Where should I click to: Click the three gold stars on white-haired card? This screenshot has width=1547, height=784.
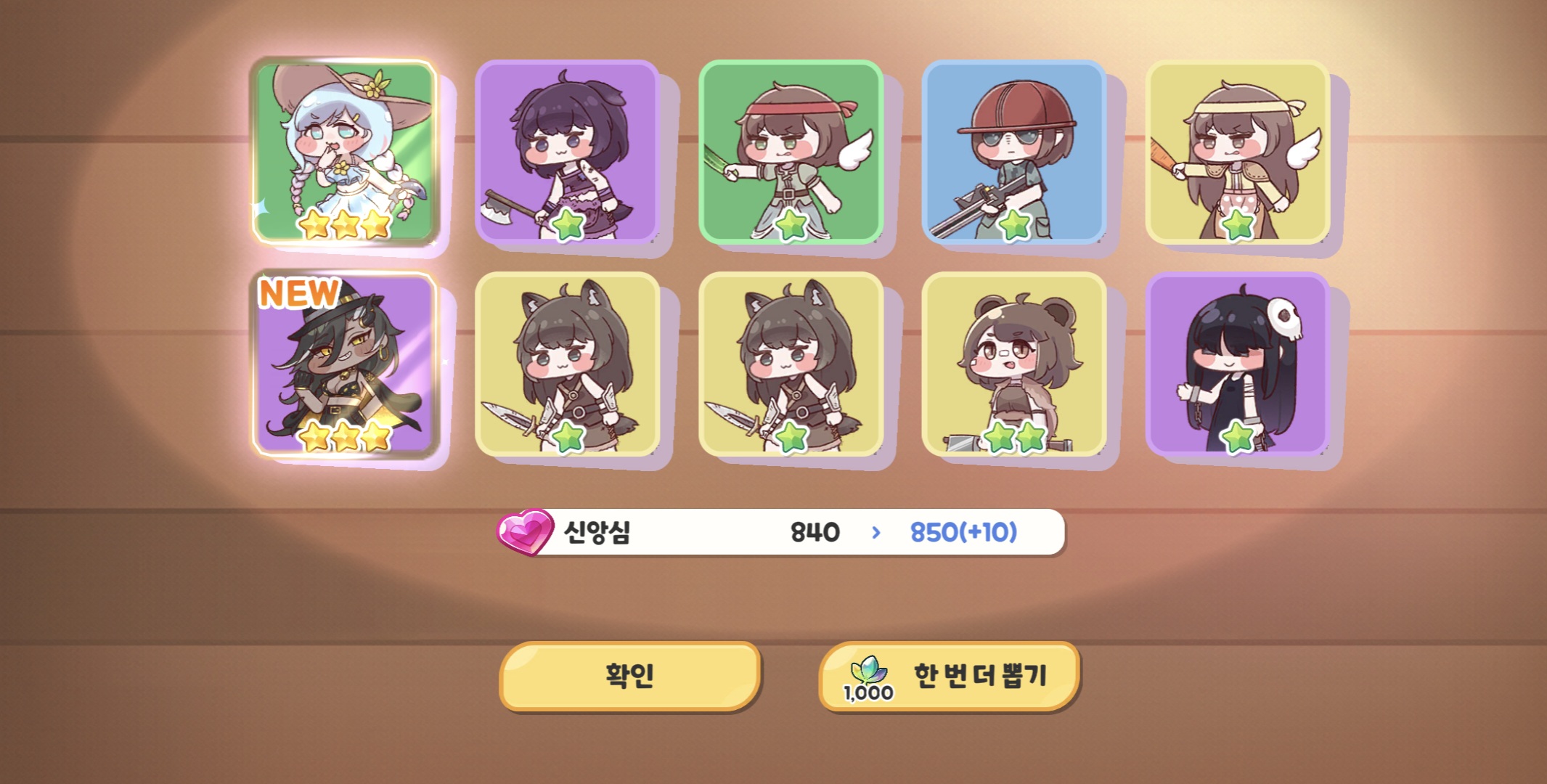point(346,224)
